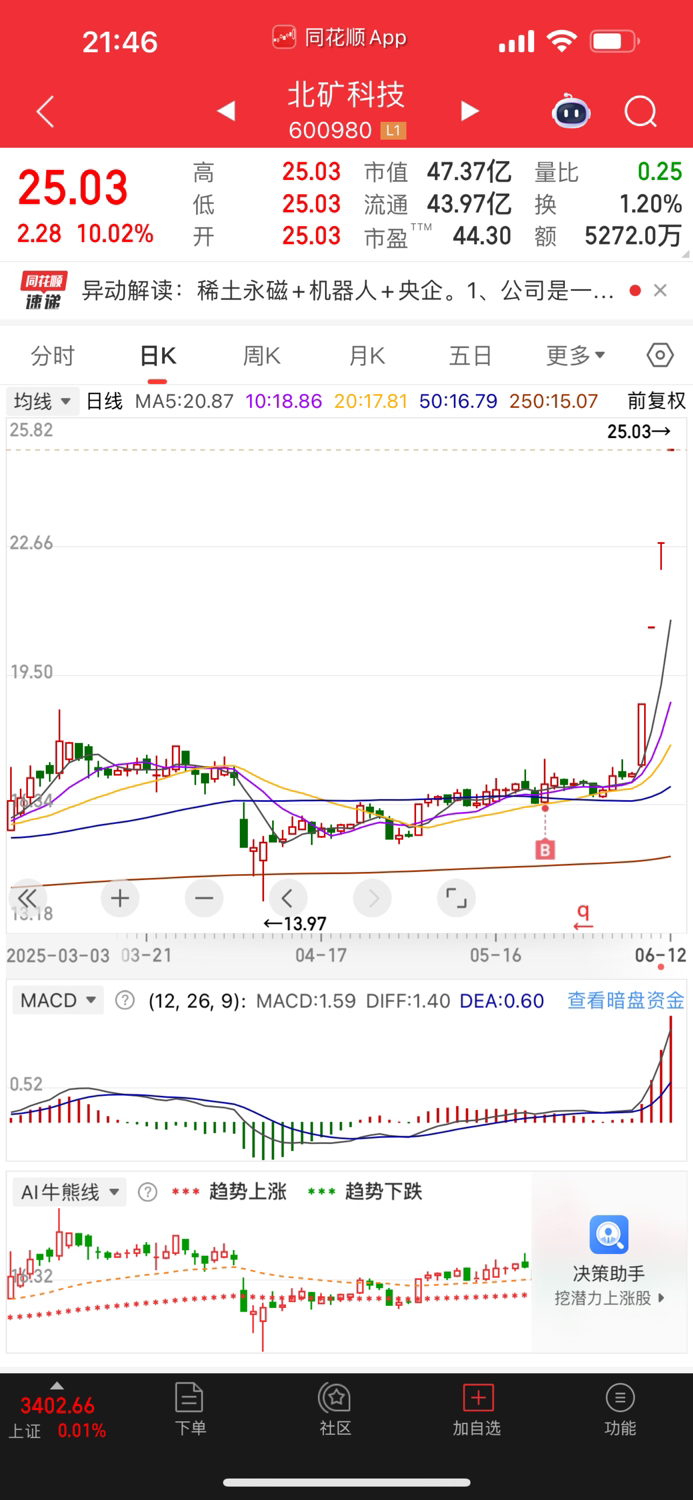Tap the 日线 label

[x=104, y=401]
